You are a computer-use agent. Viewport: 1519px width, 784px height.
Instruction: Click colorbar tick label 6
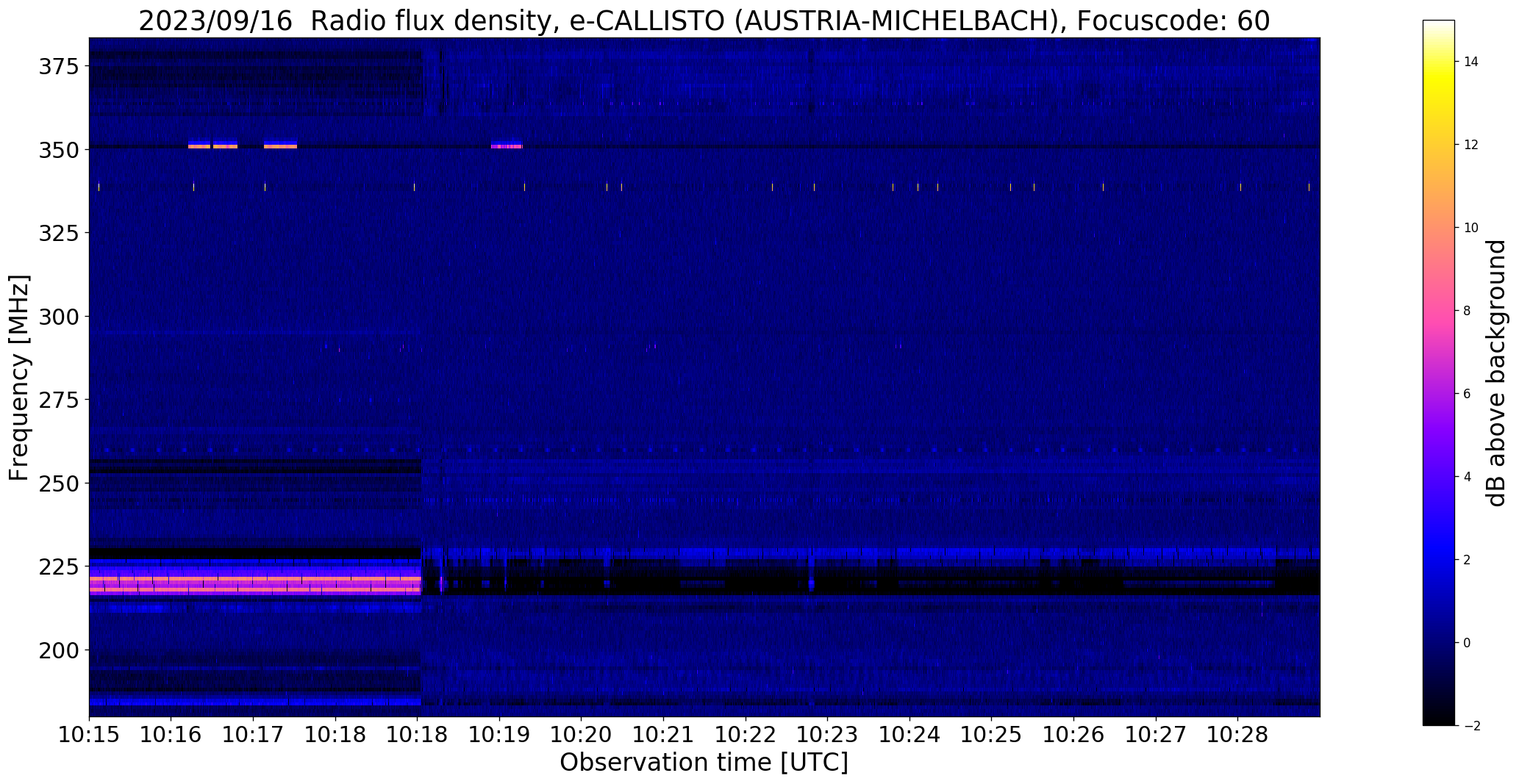point(1468,394)
